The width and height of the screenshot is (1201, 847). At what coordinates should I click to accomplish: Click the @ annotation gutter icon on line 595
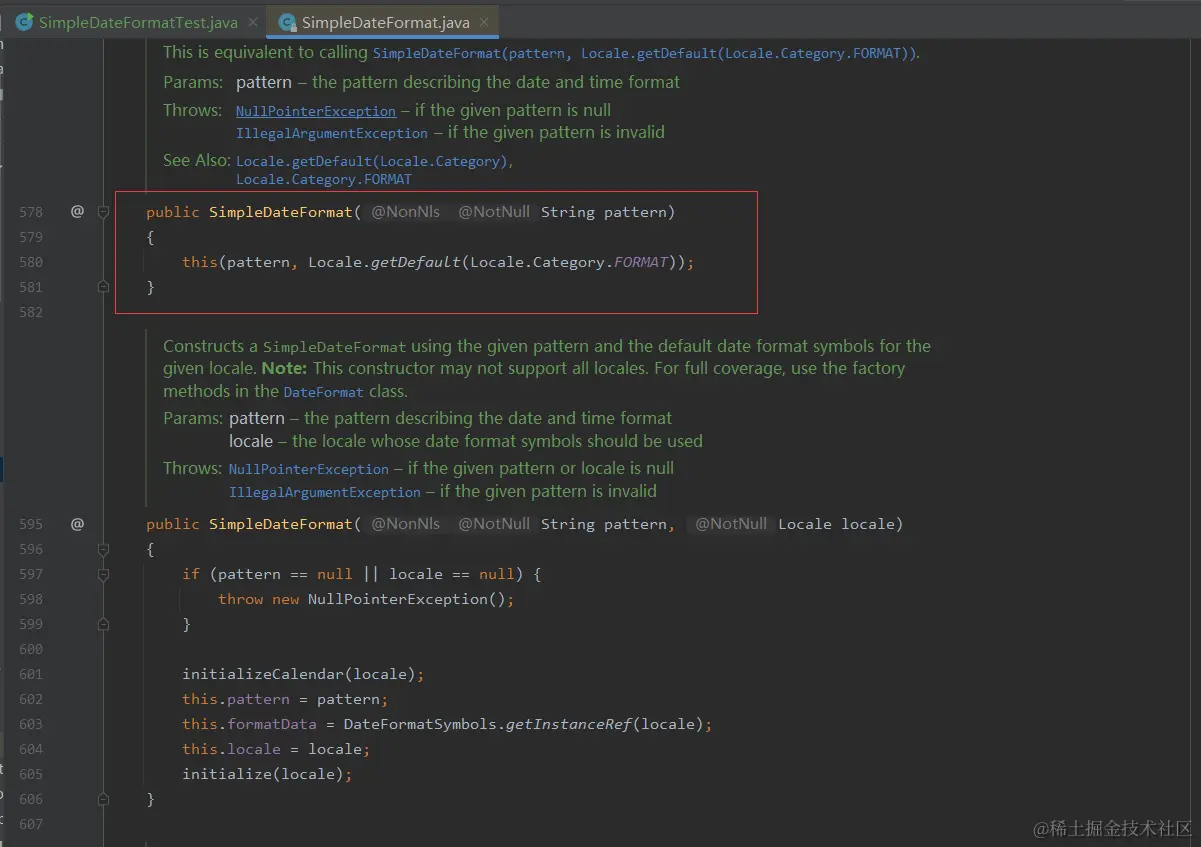(77, 523)
